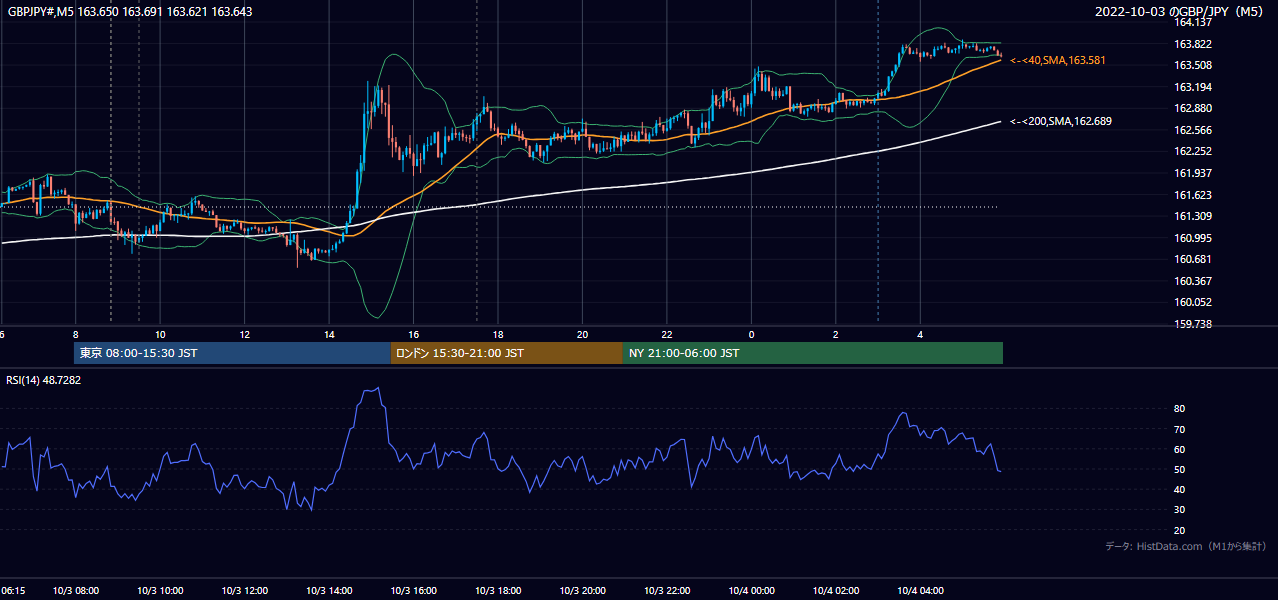Click the 10/3 10:00 time label
This screenshot has width=1278, height=600.
click(161, 591)
